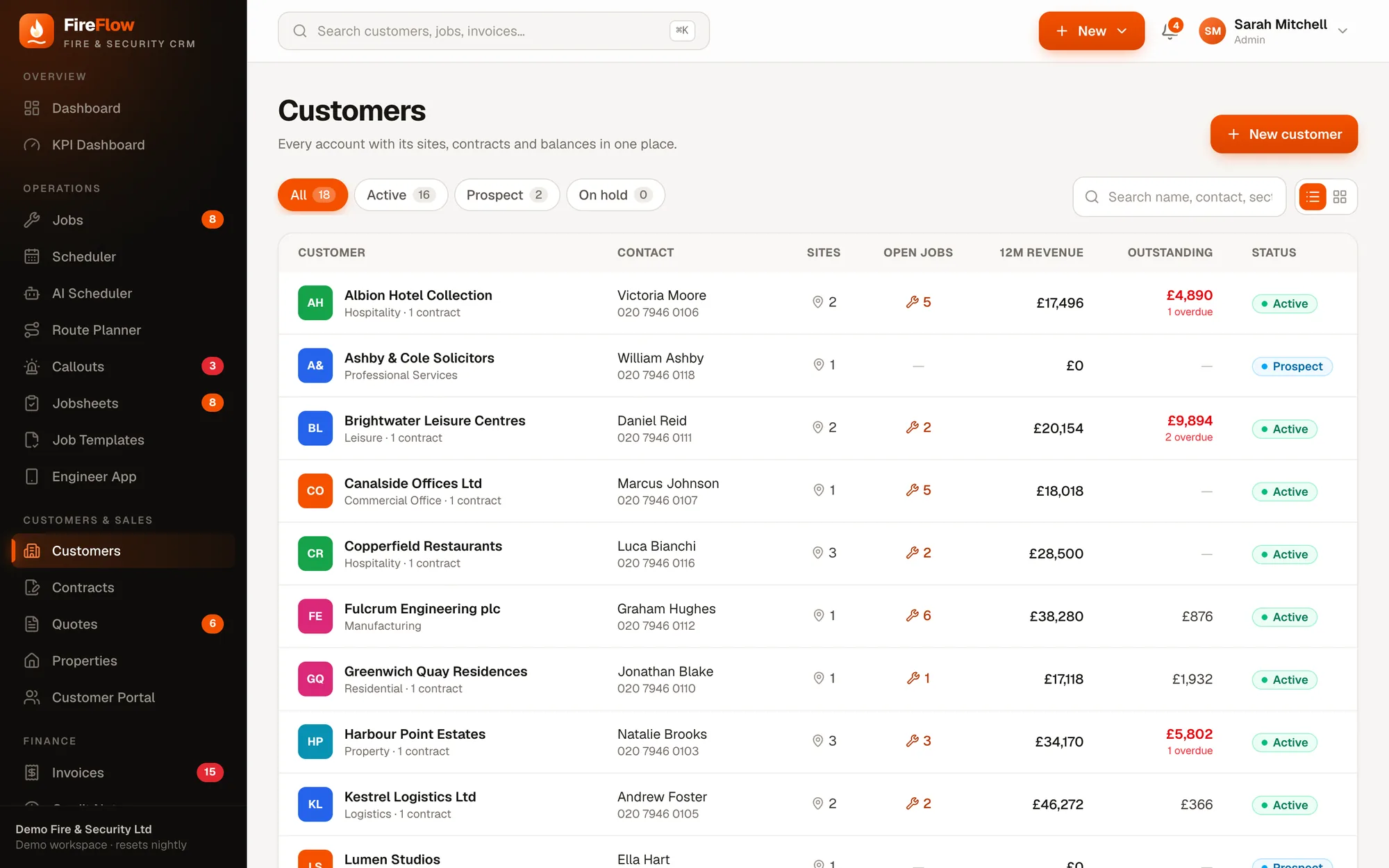
Task: Select the On hold filter
Action: [615, 195]
